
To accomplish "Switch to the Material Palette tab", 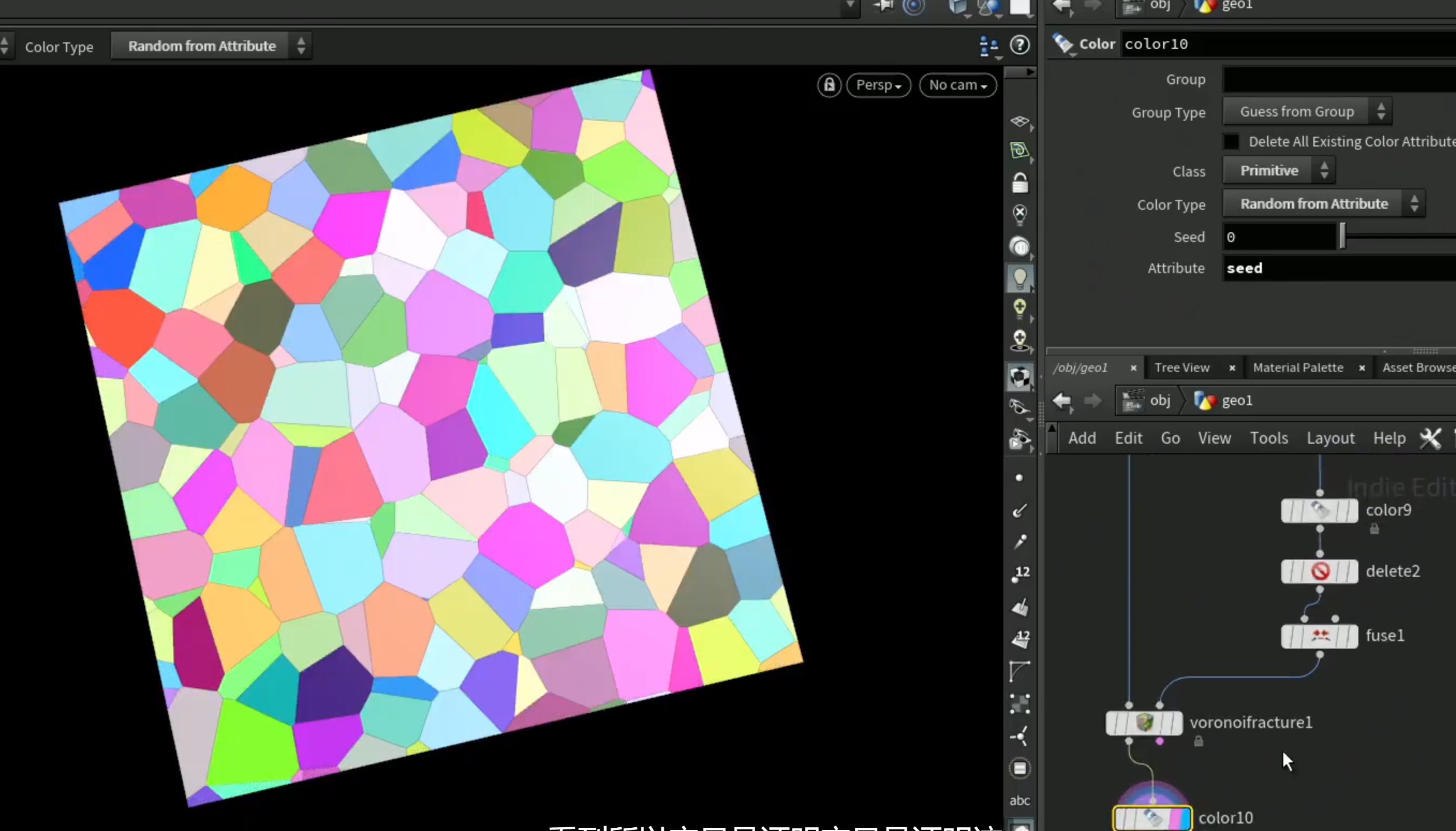I will (x=1298, y=367).
